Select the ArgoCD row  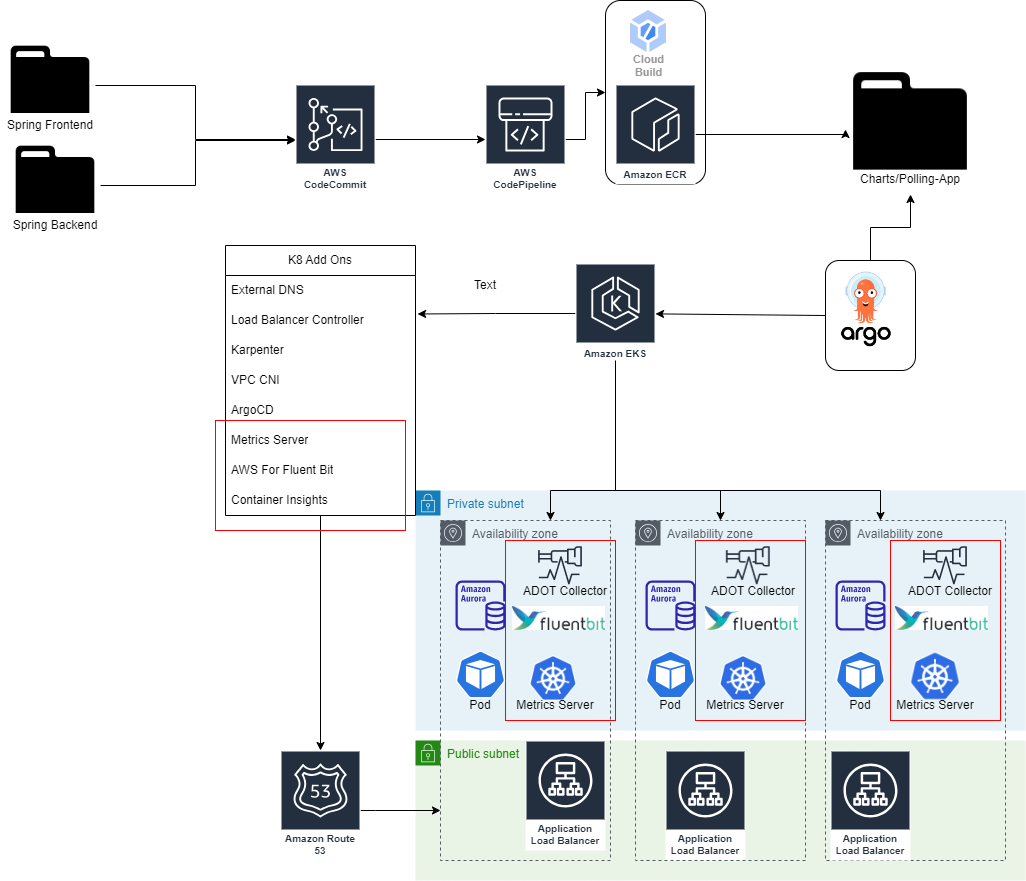tap(320, 410)
